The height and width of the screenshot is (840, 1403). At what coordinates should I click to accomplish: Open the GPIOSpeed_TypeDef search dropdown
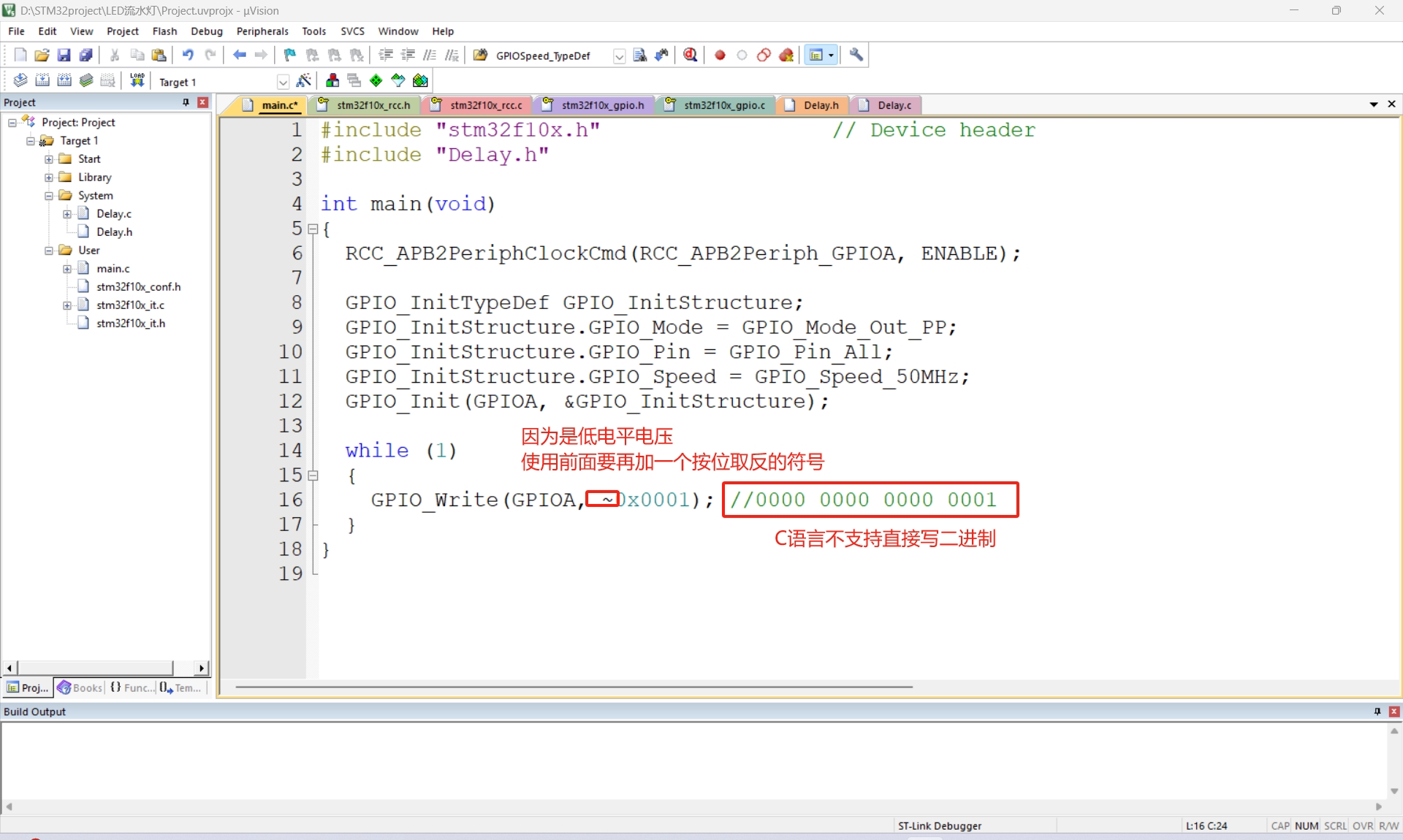point(619,56)
